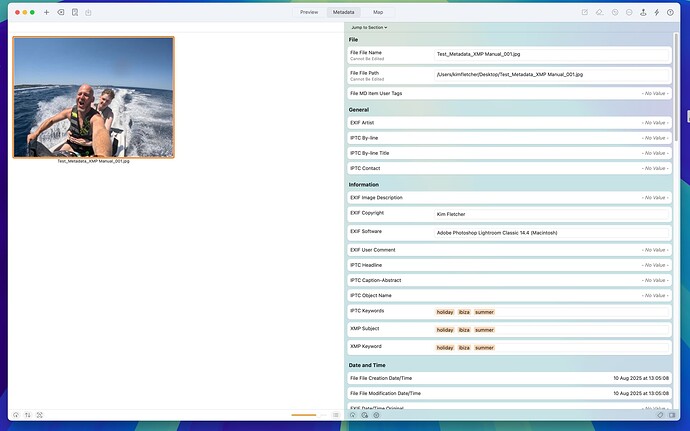The image size is (690, 431).
Task: Select the holiday tag in IPTC Keywords
Action: pos(445,312)
